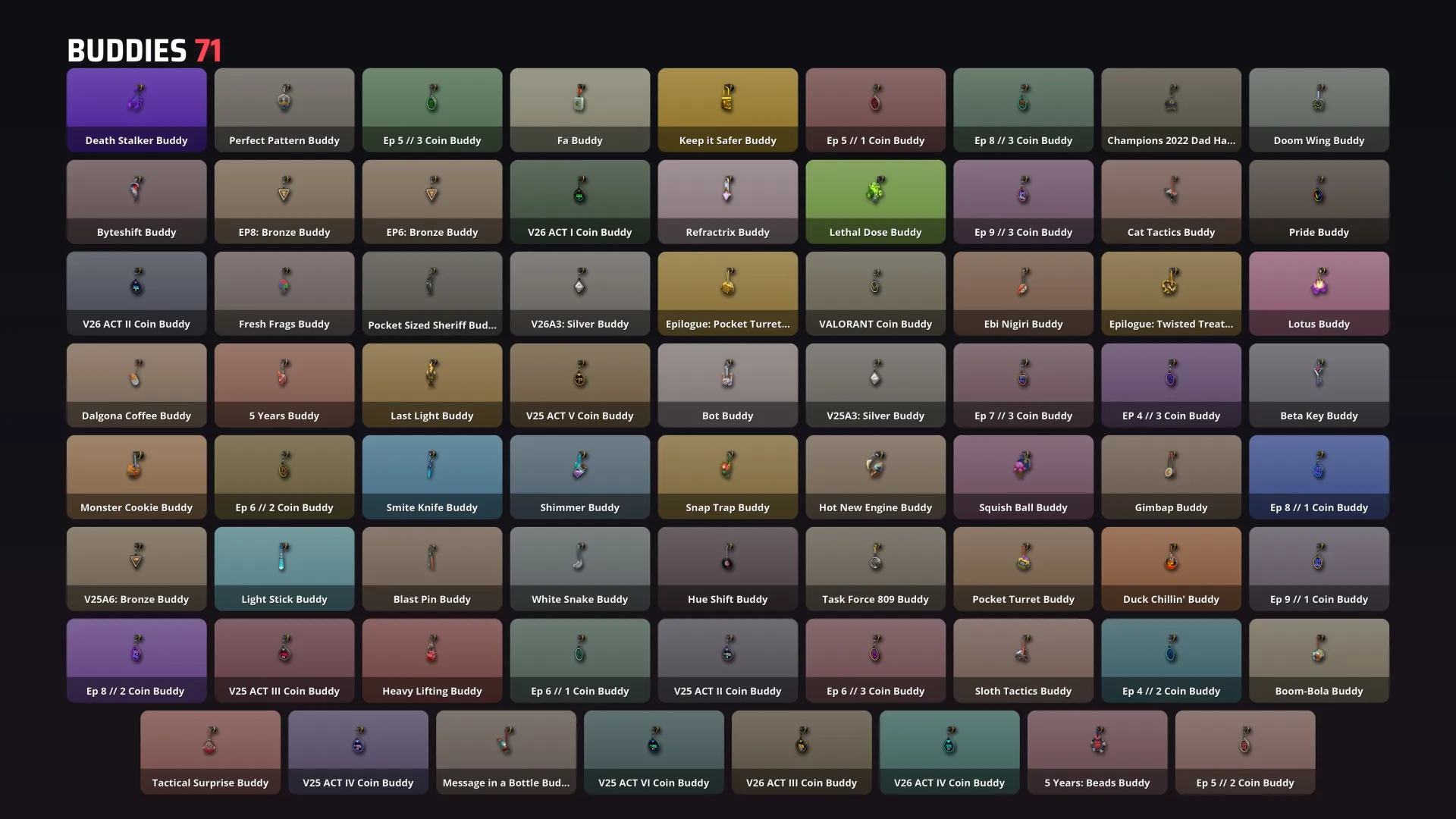Screen dimensions: 1456x819
Task: Choose the Fa Buddy charm icon
Action: 580,99
